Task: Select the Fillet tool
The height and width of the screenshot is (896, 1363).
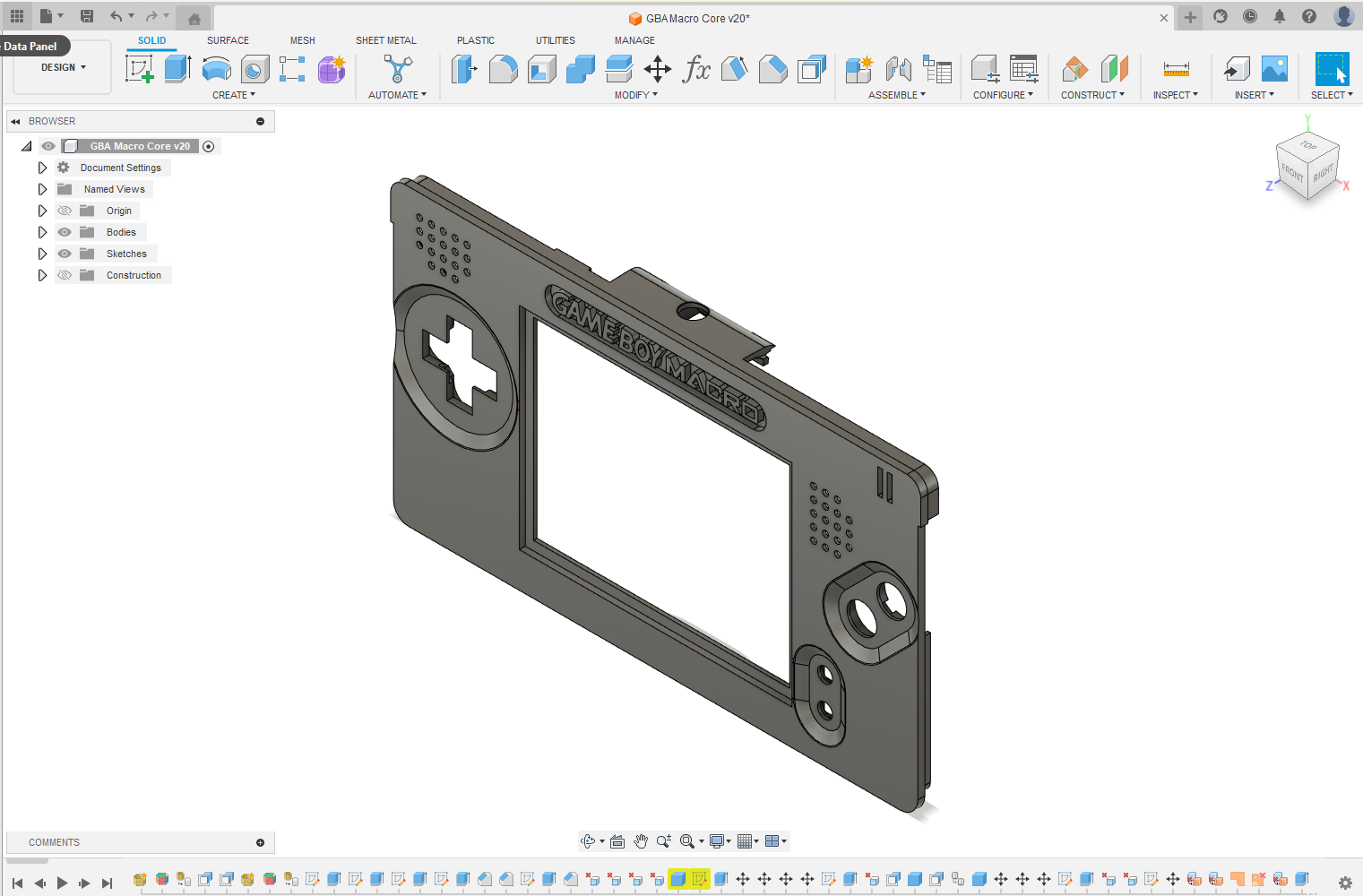Action: pos(503,69)
